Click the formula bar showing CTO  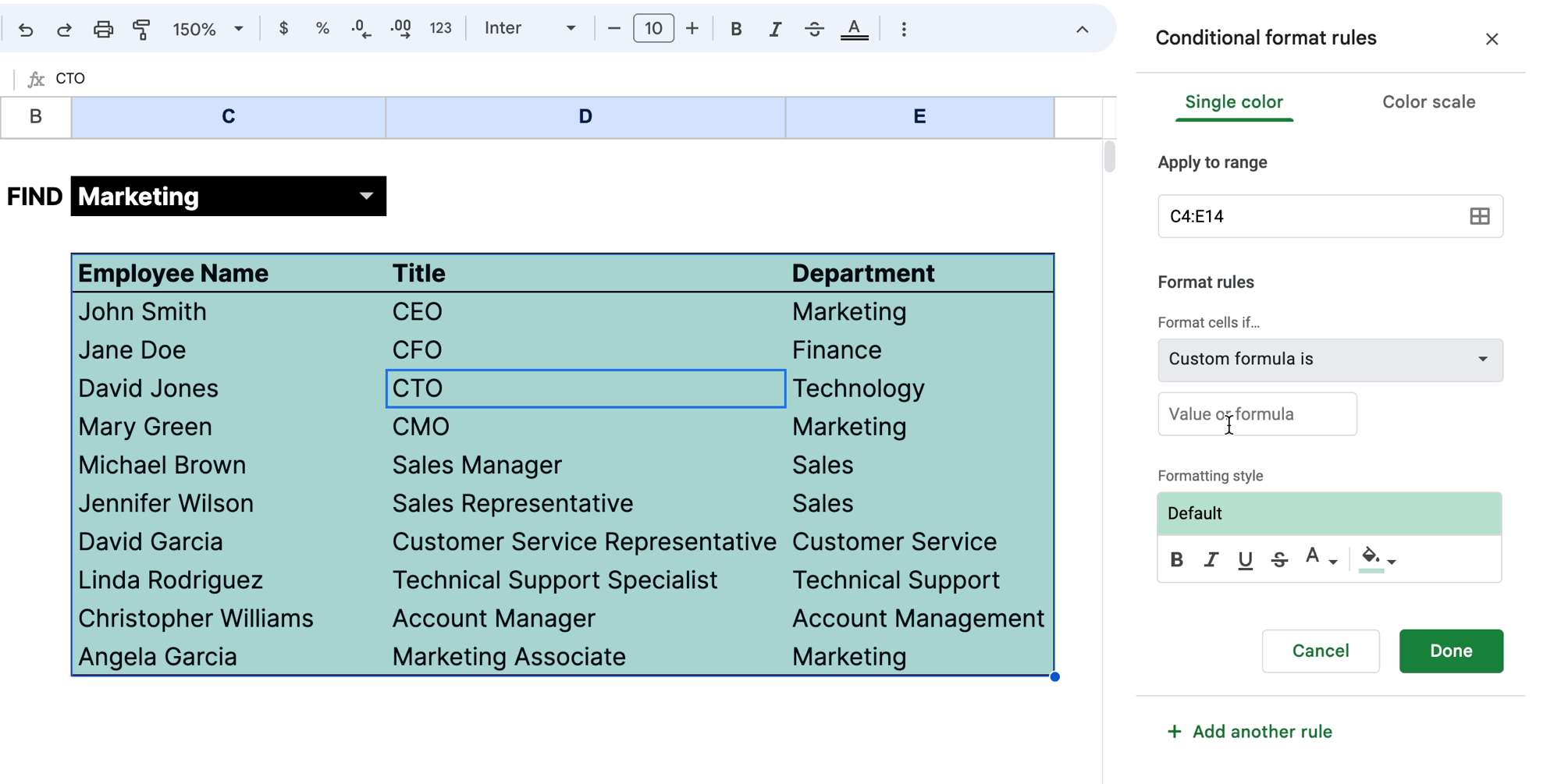coord(578,78)
